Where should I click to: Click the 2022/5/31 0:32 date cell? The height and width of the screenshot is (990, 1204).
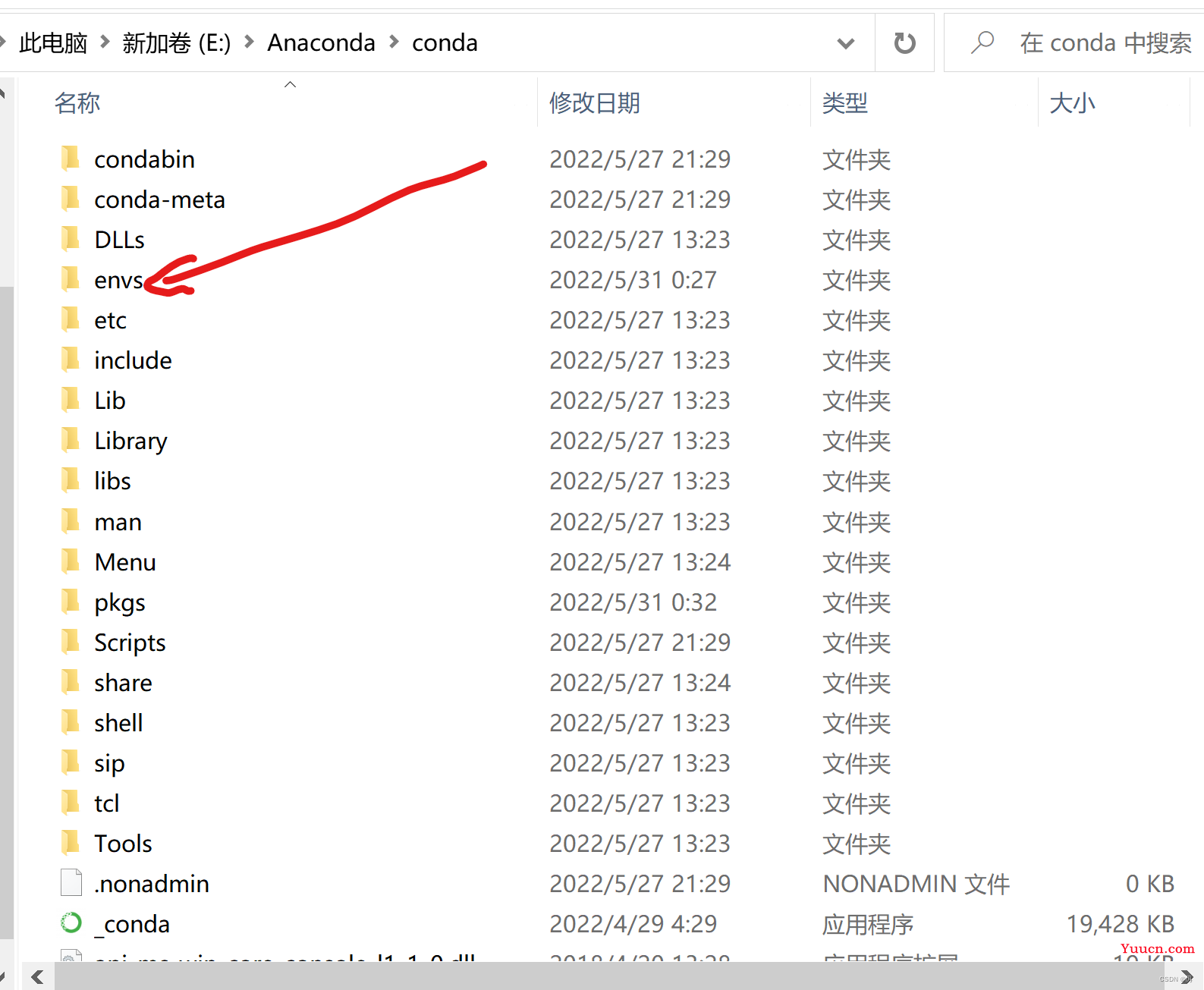click(x=633, y=602)
